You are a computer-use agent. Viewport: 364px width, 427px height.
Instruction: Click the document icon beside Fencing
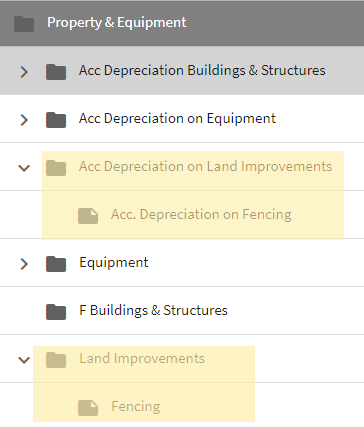(x=88, y=408)
